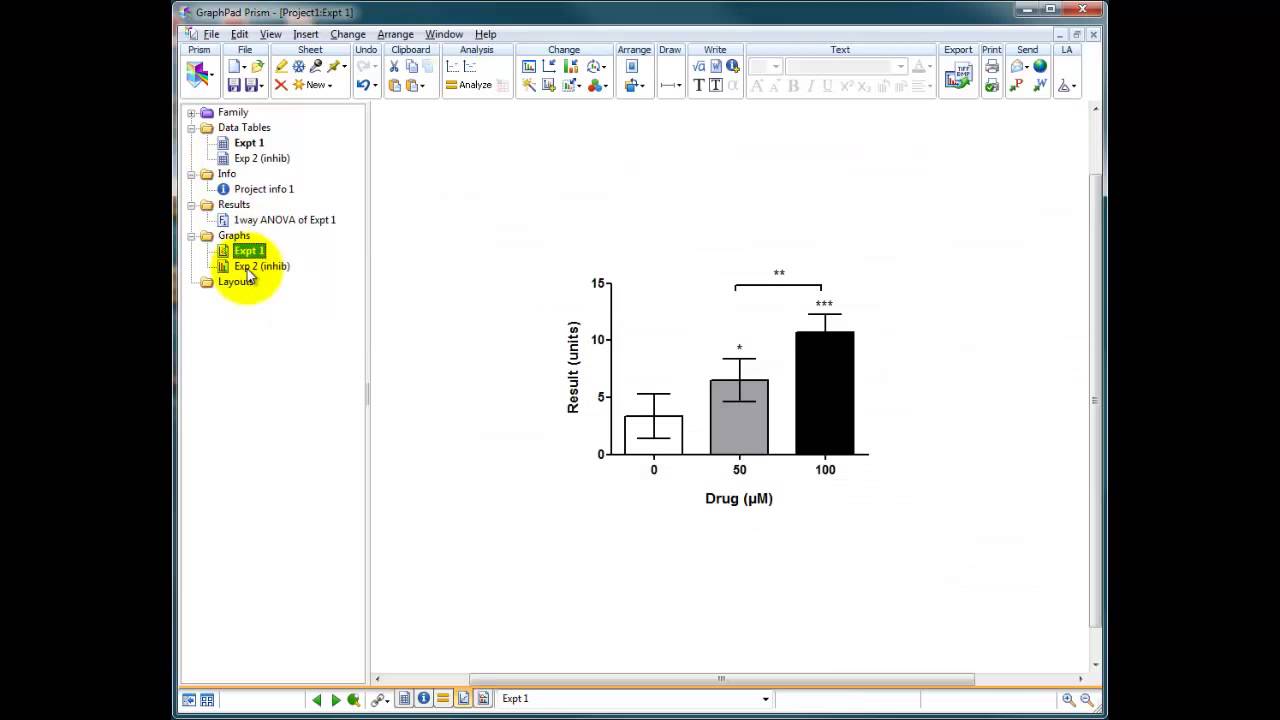Click the Prism logo button in toolbar
This screenshot has height=720, width=1280.
pos(197,76)
